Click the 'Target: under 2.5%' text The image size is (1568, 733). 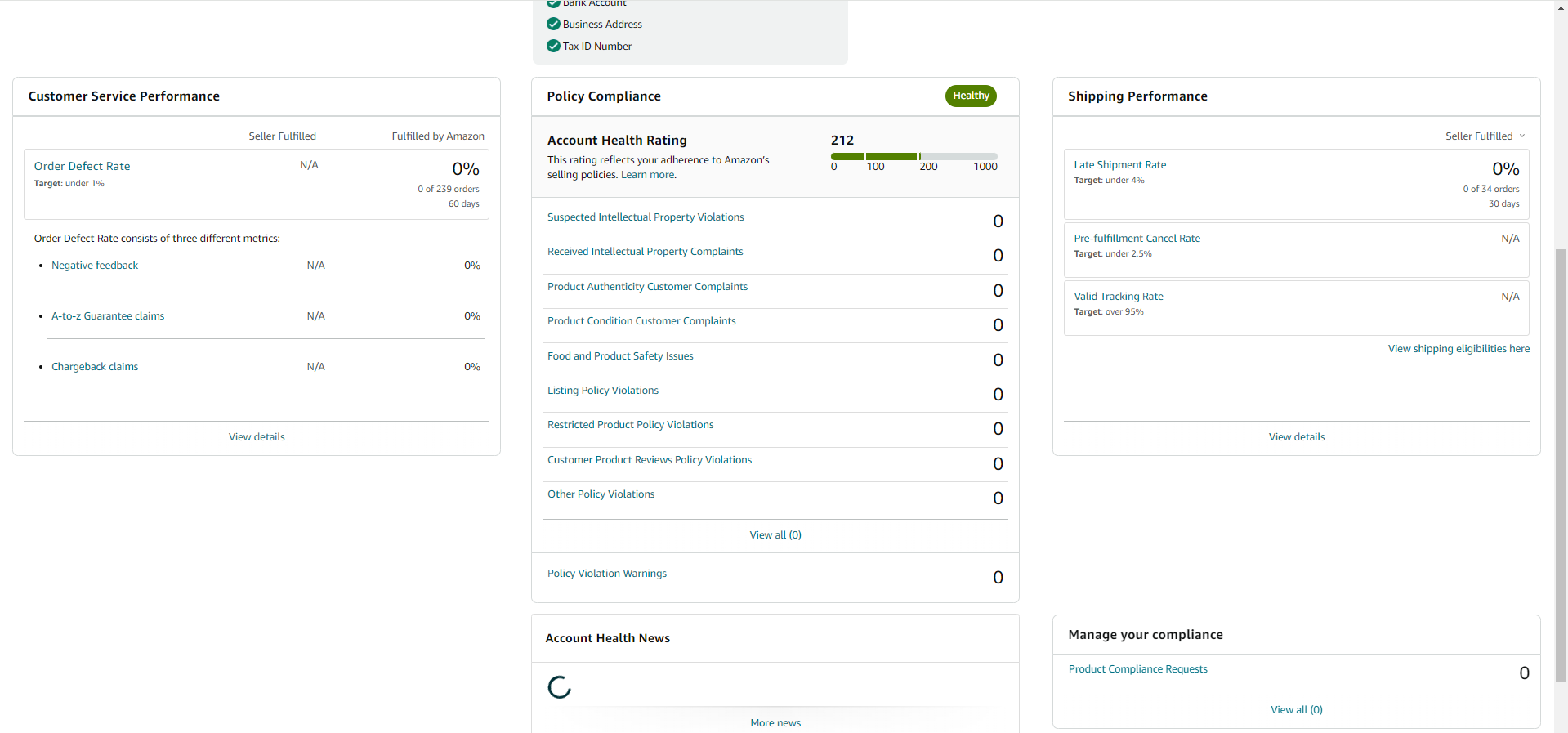click(1112, 254)
